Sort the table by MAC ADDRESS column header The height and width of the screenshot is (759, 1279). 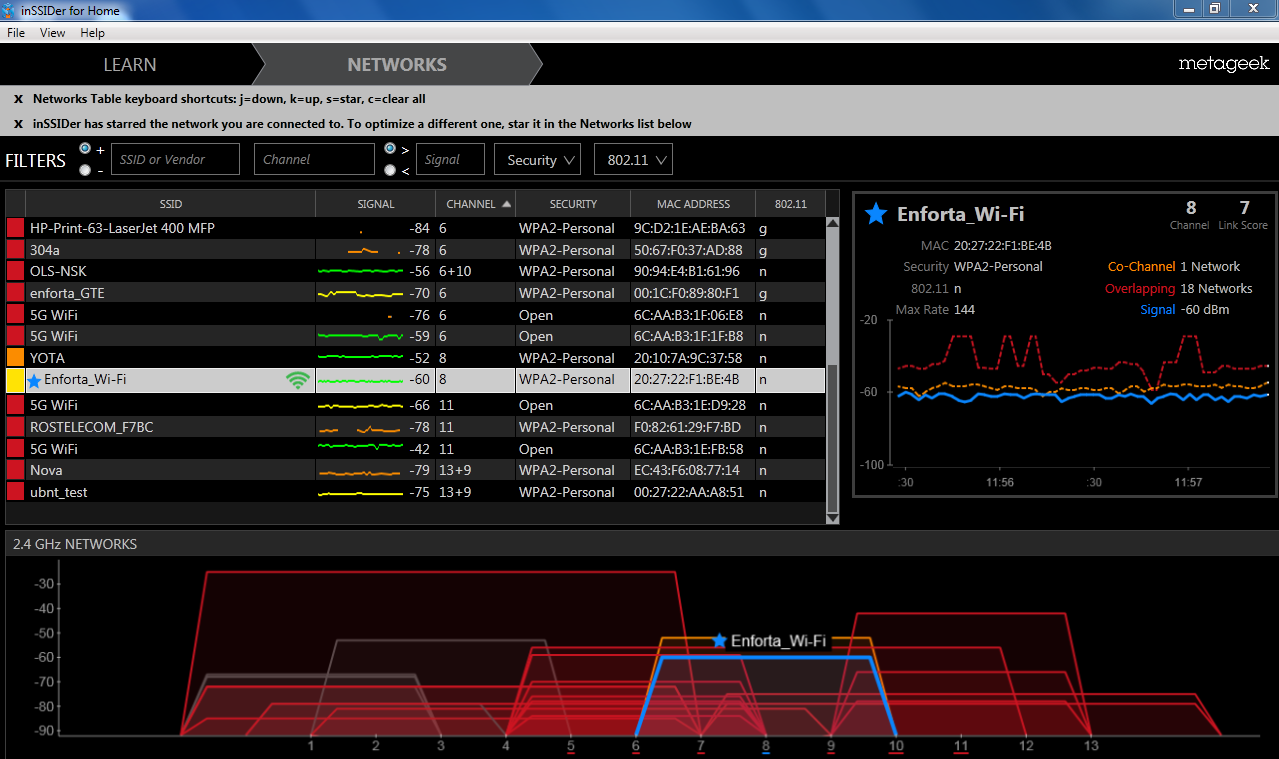pyautogui.click(x=693, y=204)
